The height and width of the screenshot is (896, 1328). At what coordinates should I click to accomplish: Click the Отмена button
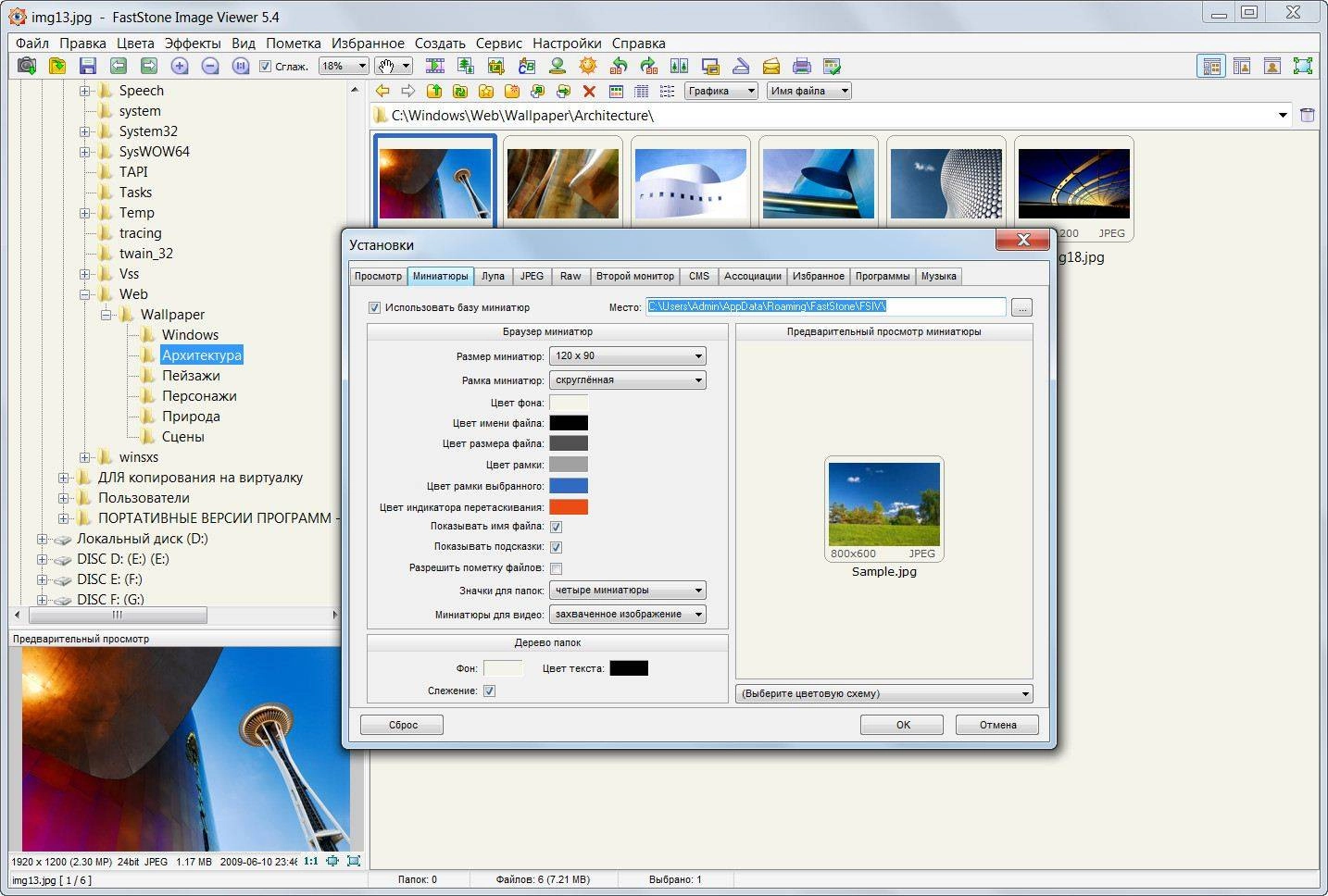point(997,725)
